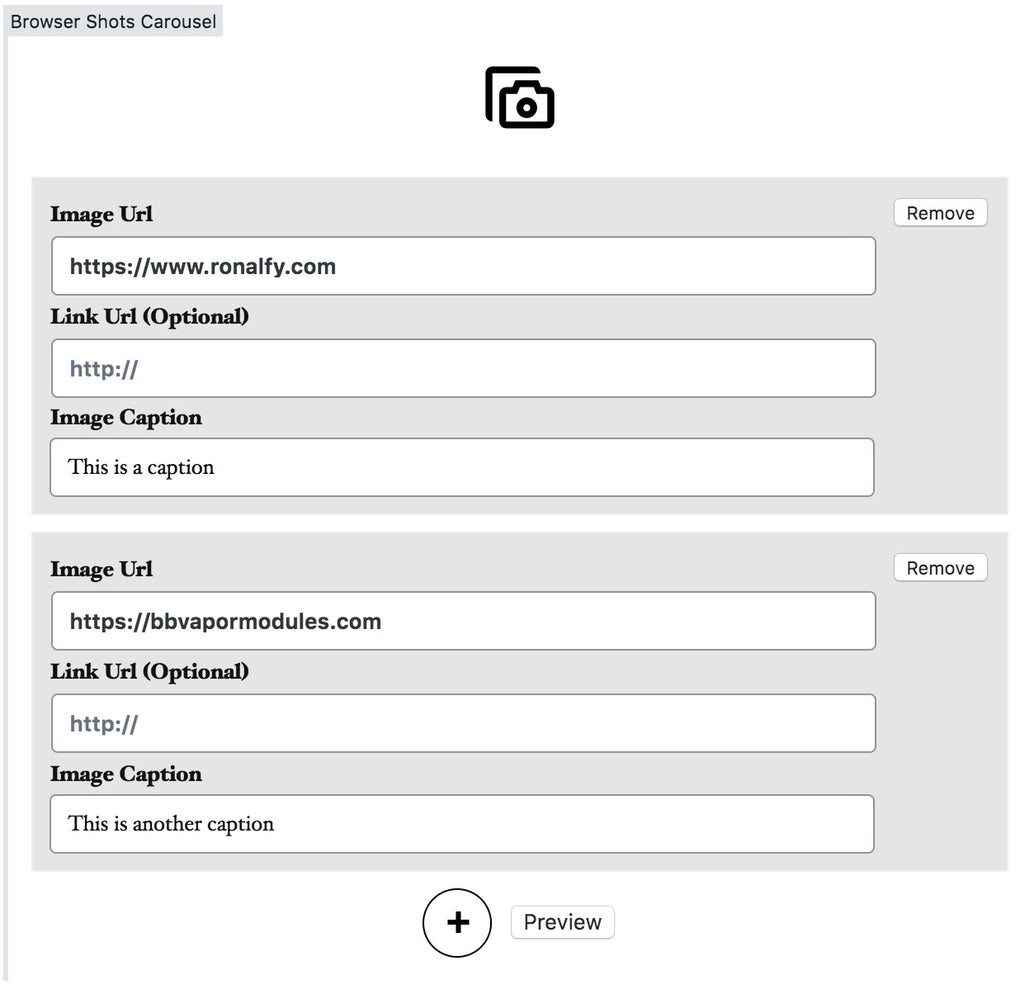Click the plus icon to add a new screenshot
Image resolution: width=1020 pixels, height=994 pixels.
(x=457, y=922)
